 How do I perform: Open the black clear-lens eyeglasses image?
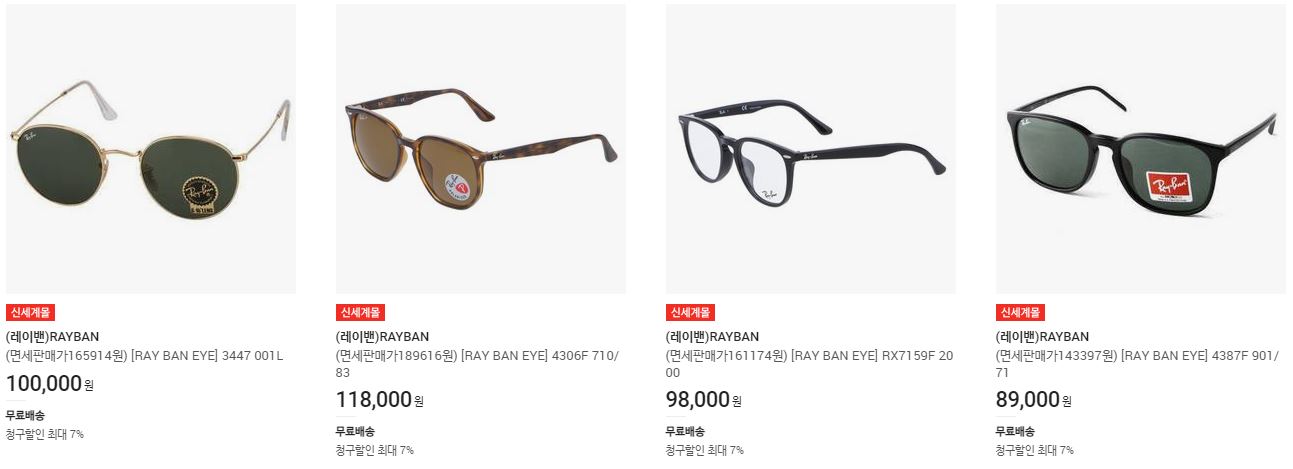(x=811, y=149)
